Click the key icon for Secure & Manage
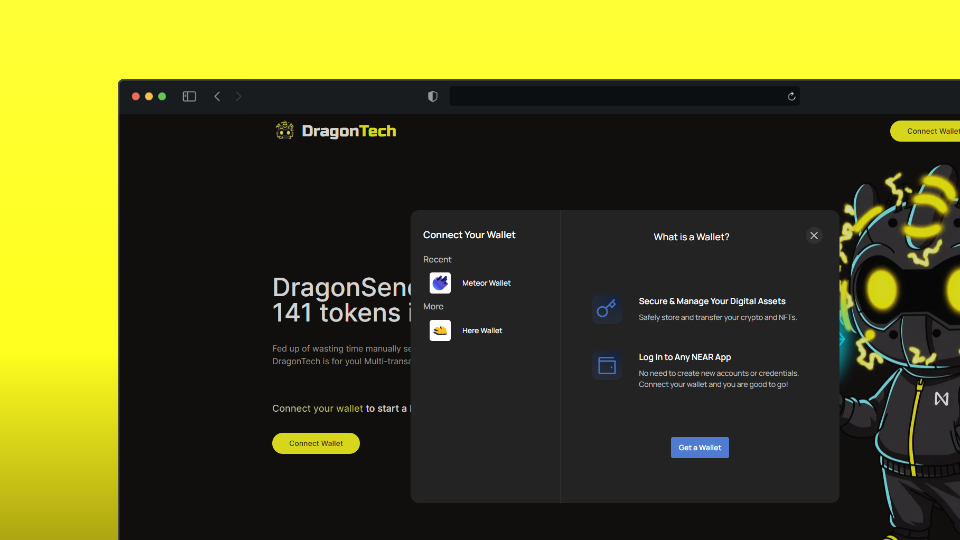960x540 pixels. point(607,309)
